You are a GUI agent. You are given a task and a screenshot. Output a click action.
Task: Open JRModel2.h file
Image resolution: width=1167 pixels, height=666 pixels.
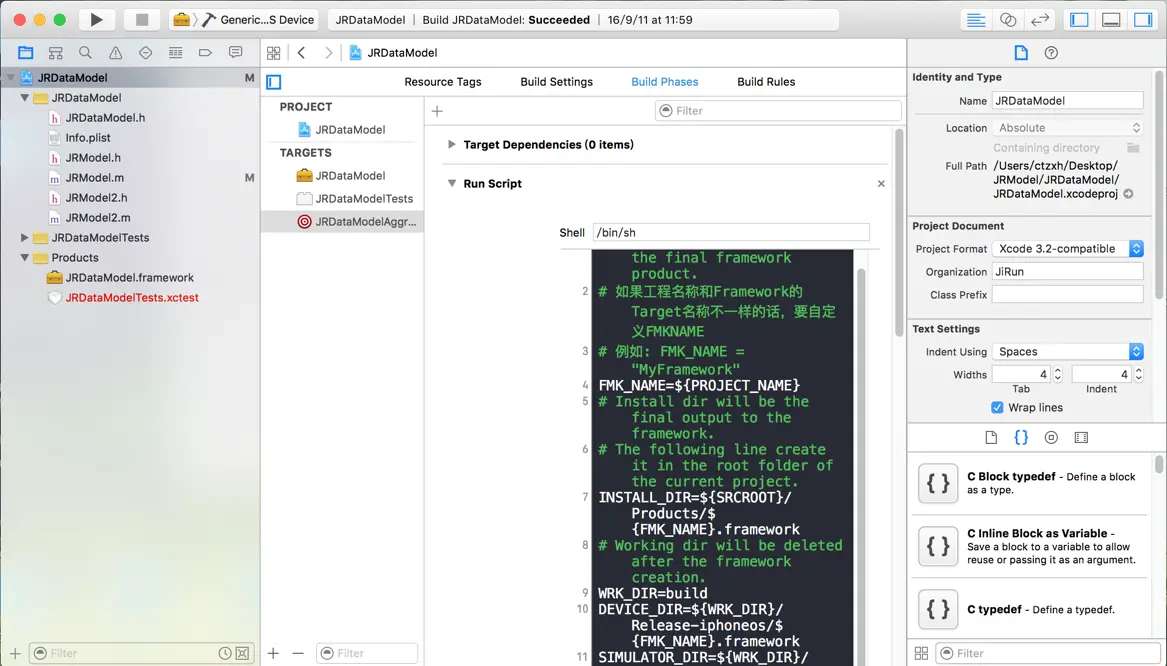point(96,198)
